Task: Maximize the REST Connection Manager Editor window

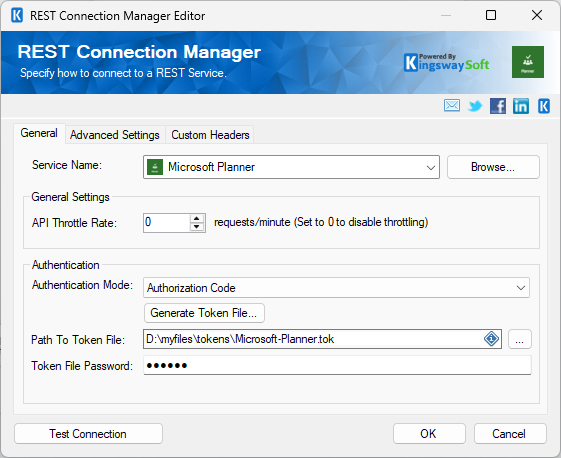Action: tap(491, 15)
